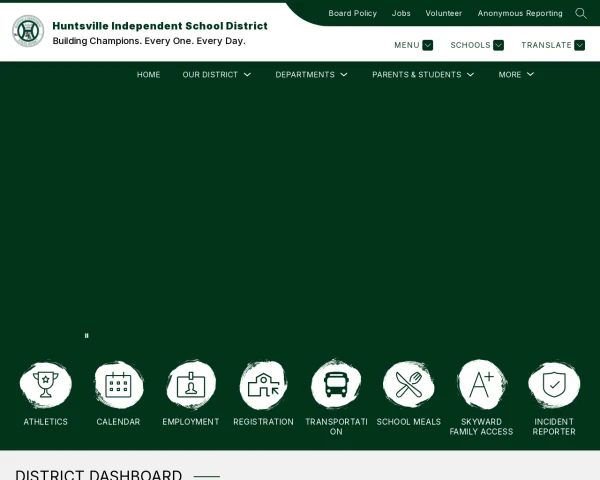Viewport: 600px width, 480px height.
Task: Click the CALENDAR label
Action: point(118,422)
